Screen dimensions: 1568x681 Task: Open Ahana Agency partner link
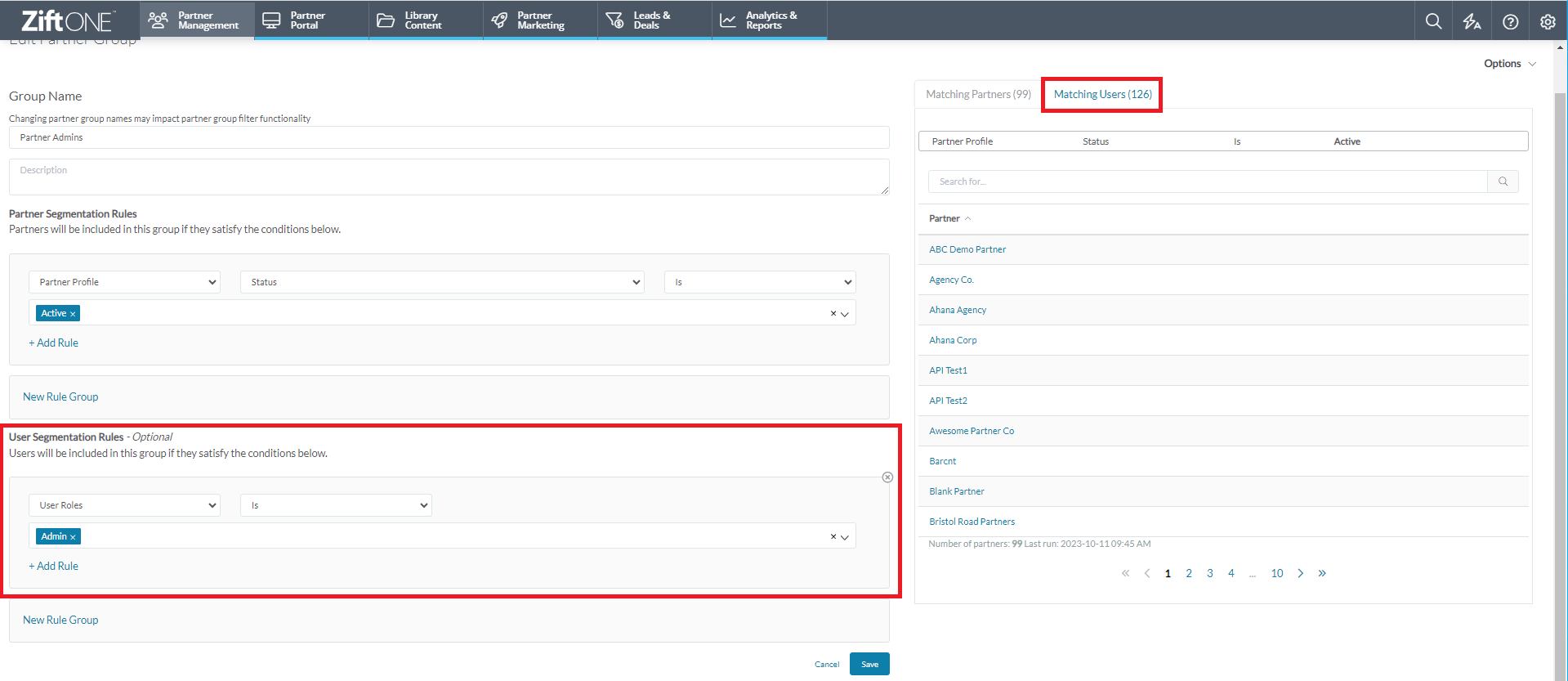tap(958, 310)
